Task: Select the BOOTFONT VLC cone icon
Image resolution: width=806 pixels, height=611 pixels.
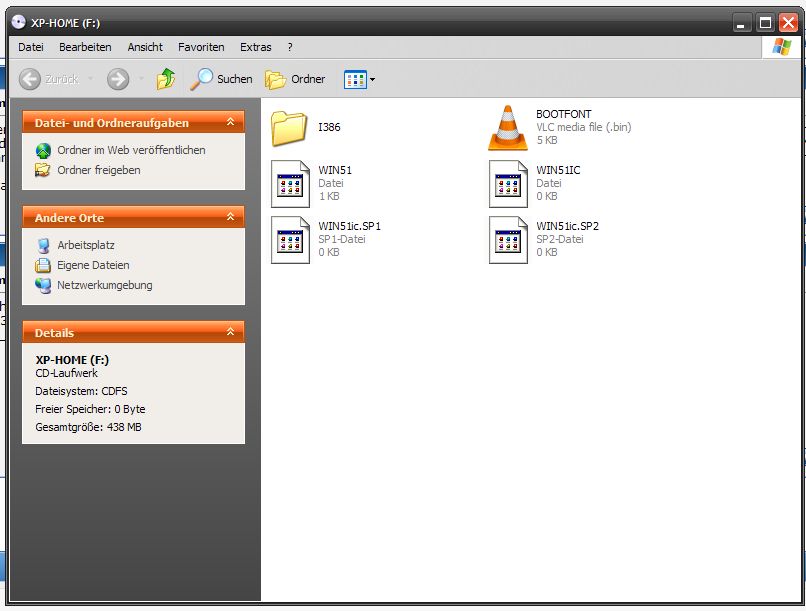Action: click(x=508, y=127)
